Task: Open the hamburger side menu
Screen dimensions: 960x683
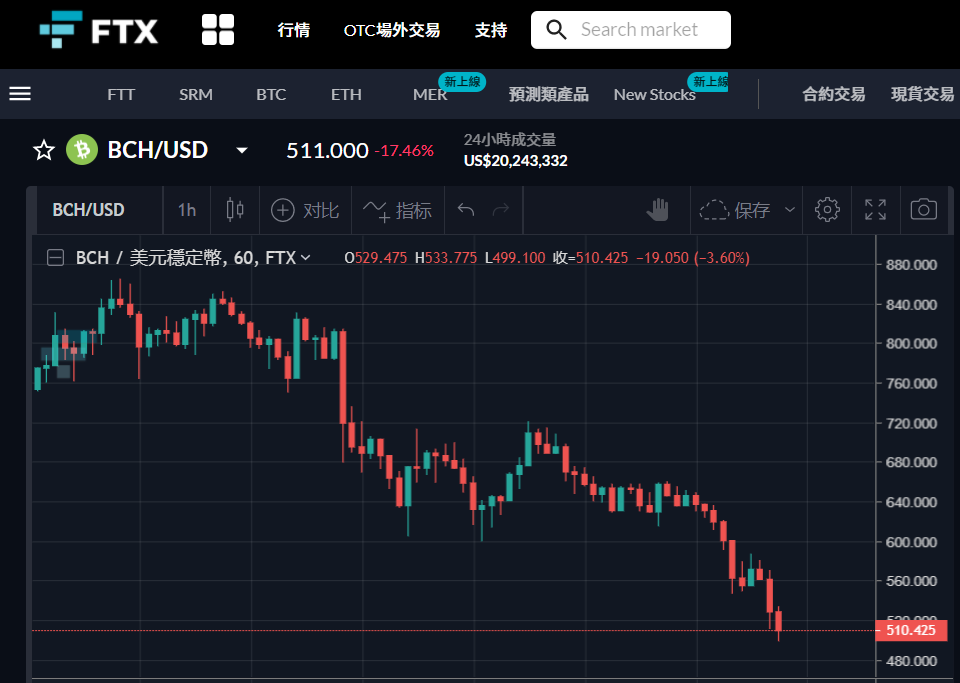Action: [x=20, y=94]
